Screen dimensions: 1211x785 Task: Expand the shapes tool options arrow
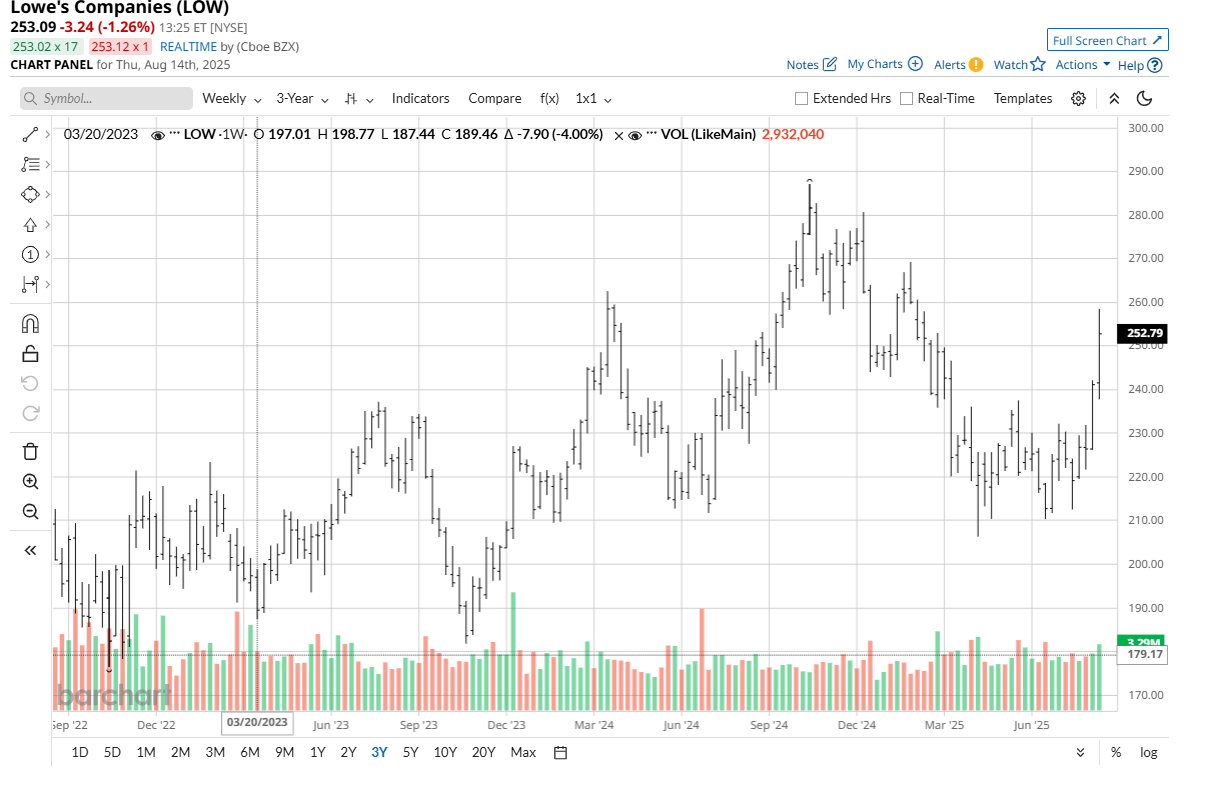coord(47,194)
